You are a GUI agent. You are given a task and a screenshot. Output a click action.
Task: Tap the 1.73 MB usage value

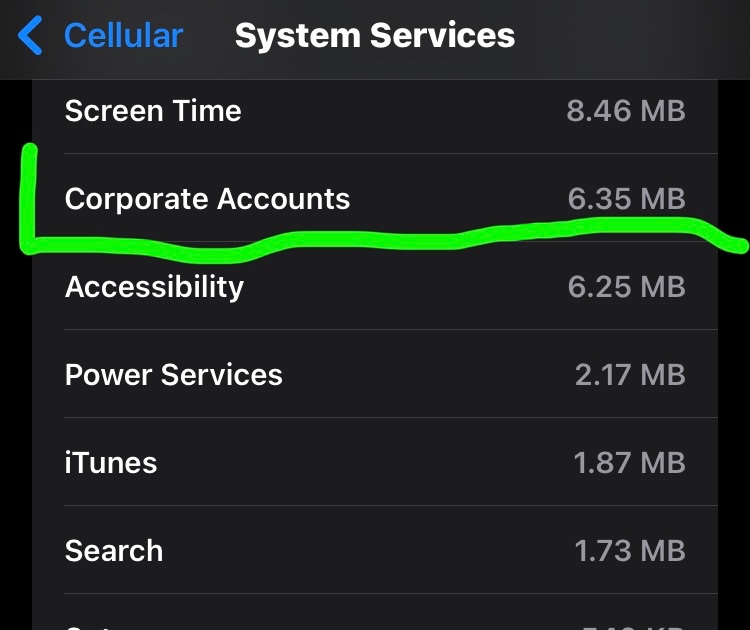[x=630, y=551]
